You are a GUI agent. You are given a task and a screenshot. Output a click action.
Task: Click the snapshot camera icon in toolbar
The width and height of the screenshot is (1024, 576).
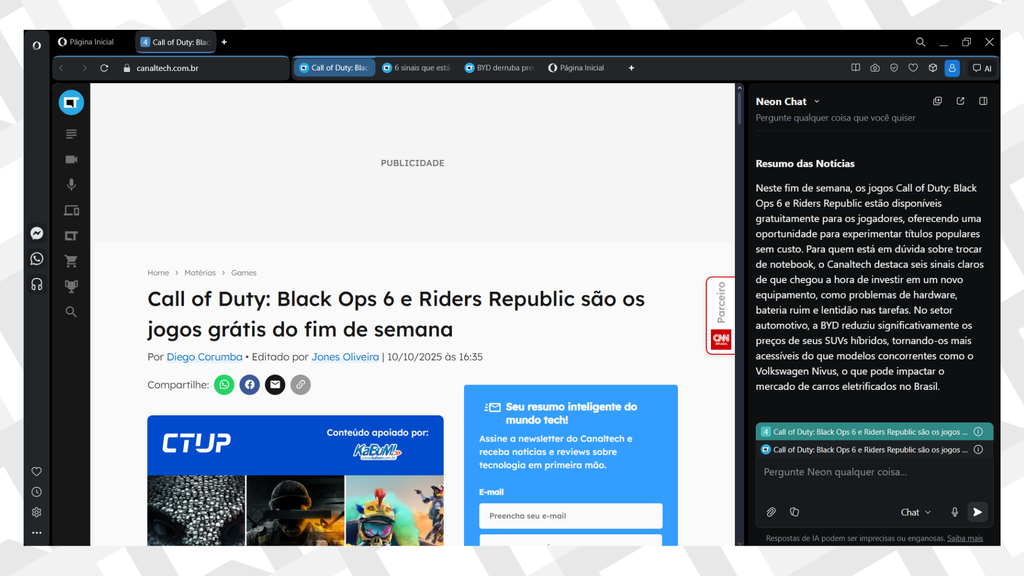[x=875, y=68]
